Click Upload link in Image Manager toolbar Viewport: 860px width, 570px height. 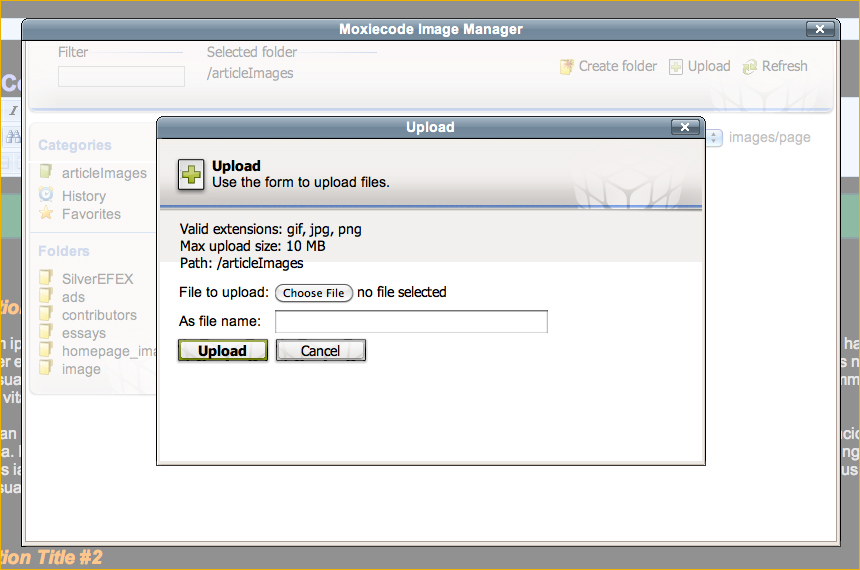tap(709, 66)
